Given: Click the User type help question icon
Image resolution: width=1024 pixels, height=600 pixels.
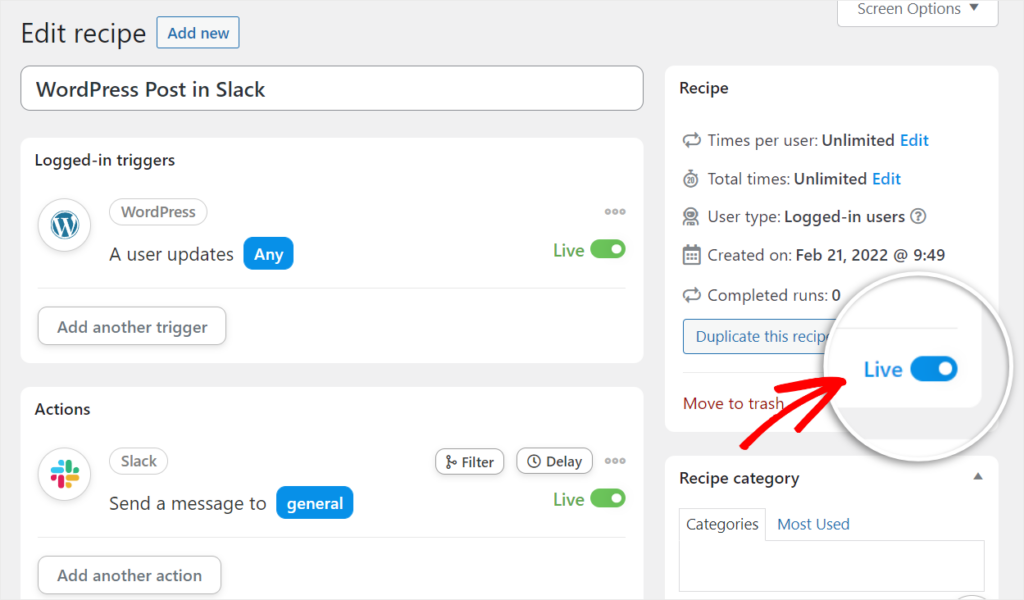Looking at the screenshot, I should (918, 217).
